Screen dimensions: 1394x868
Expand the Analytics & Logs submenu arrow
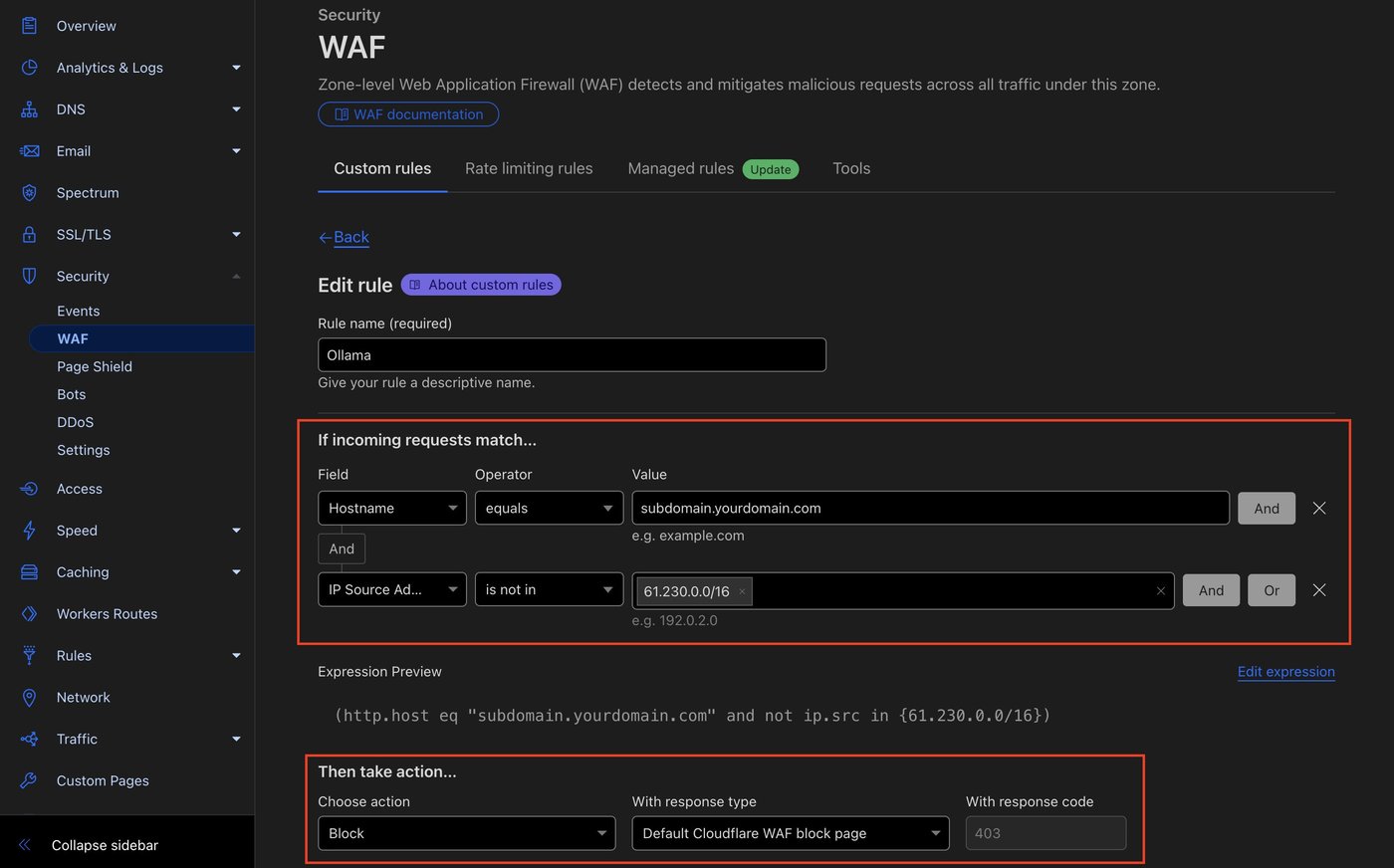click(236, 68)
